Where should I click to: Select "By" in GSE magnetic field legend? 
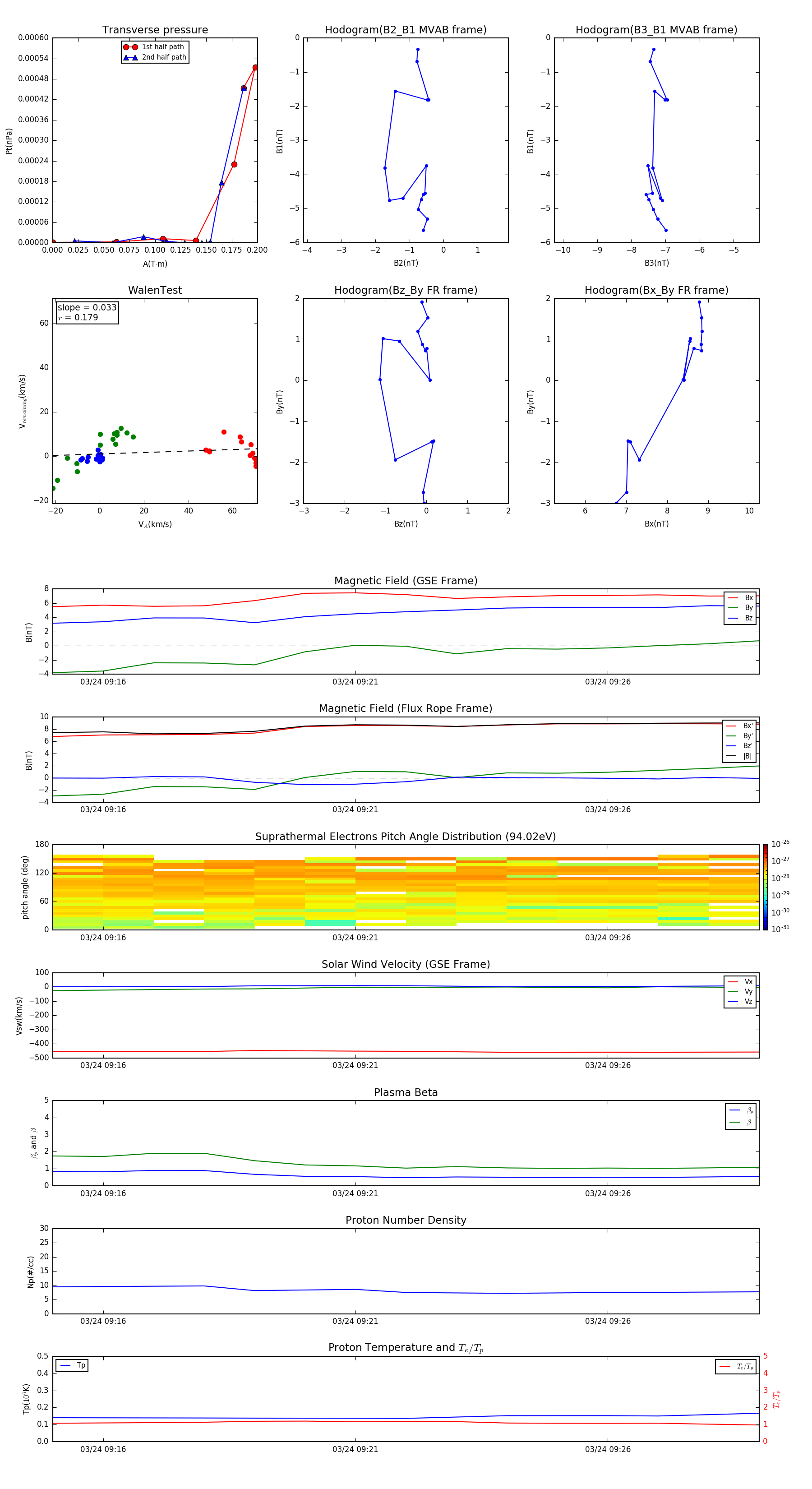(740, 607)
